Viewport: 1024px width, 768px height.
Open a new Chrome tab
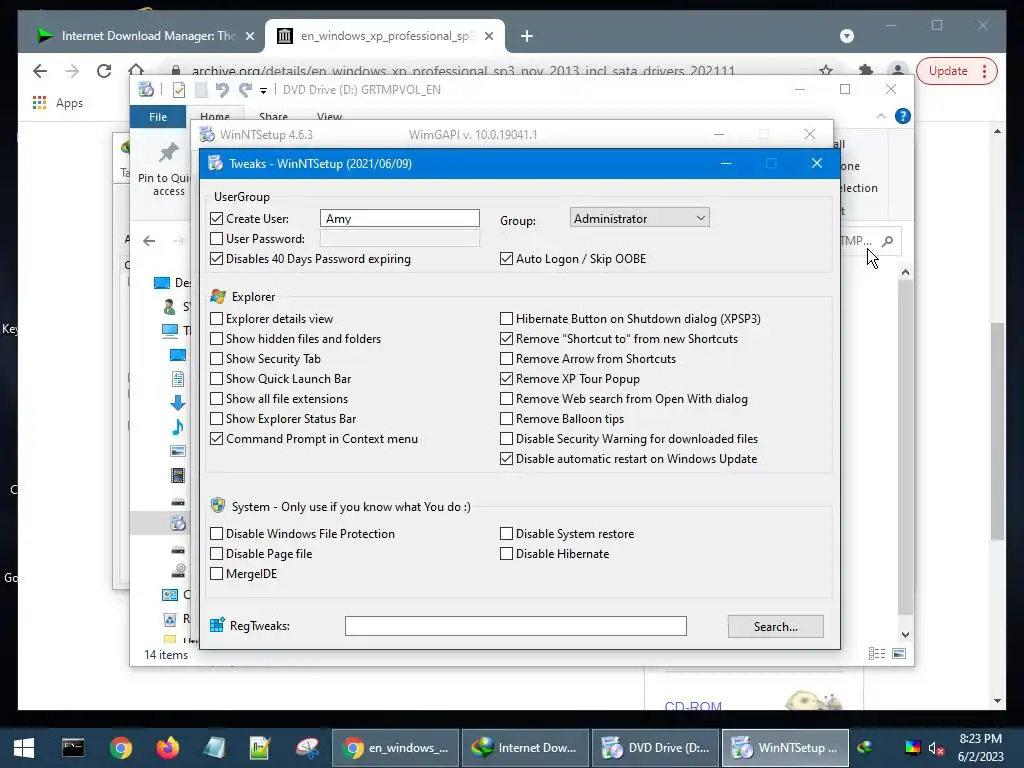tap(527, 36)
